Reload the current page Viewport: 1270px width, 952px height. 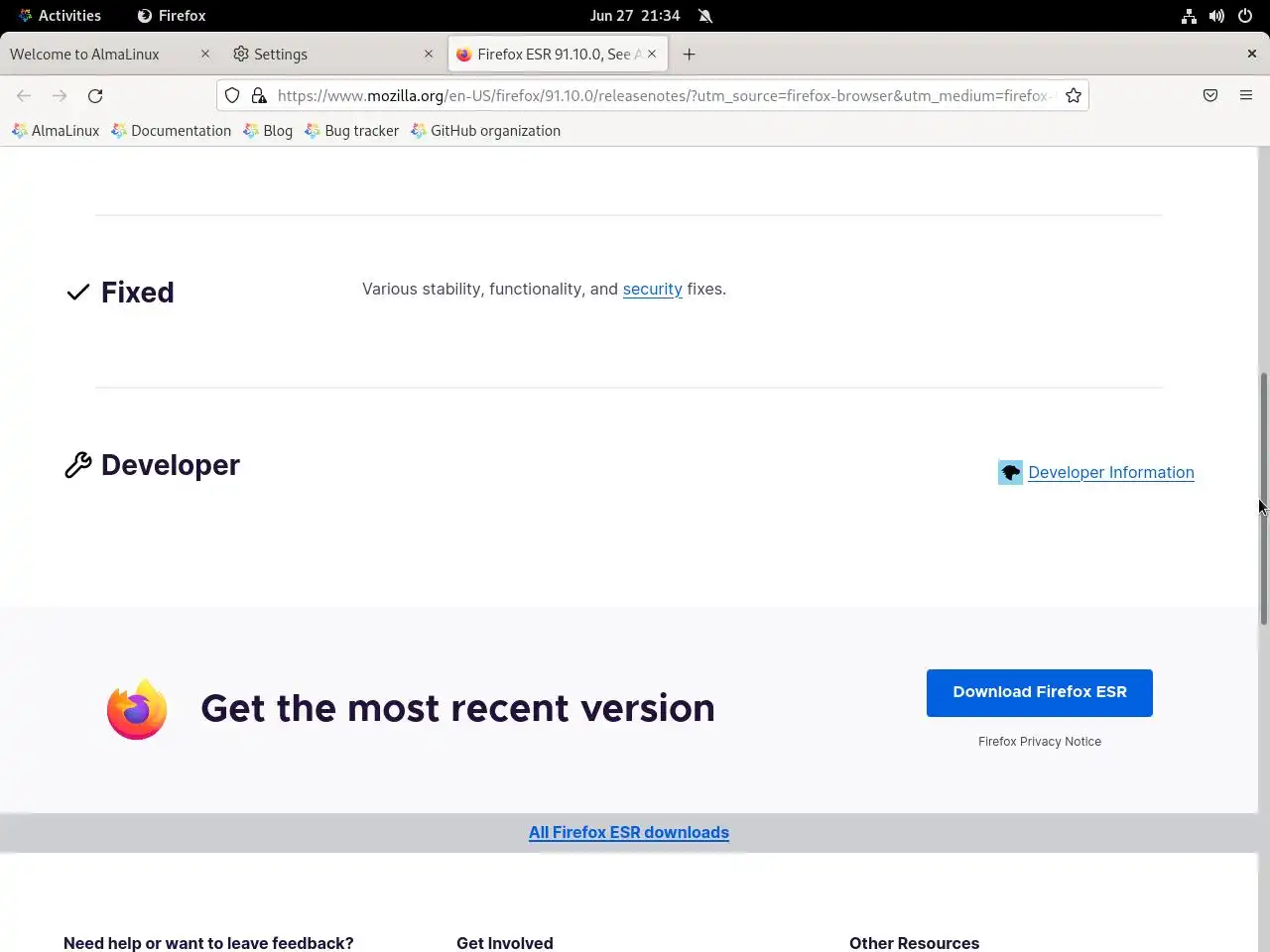coord(95,95)
